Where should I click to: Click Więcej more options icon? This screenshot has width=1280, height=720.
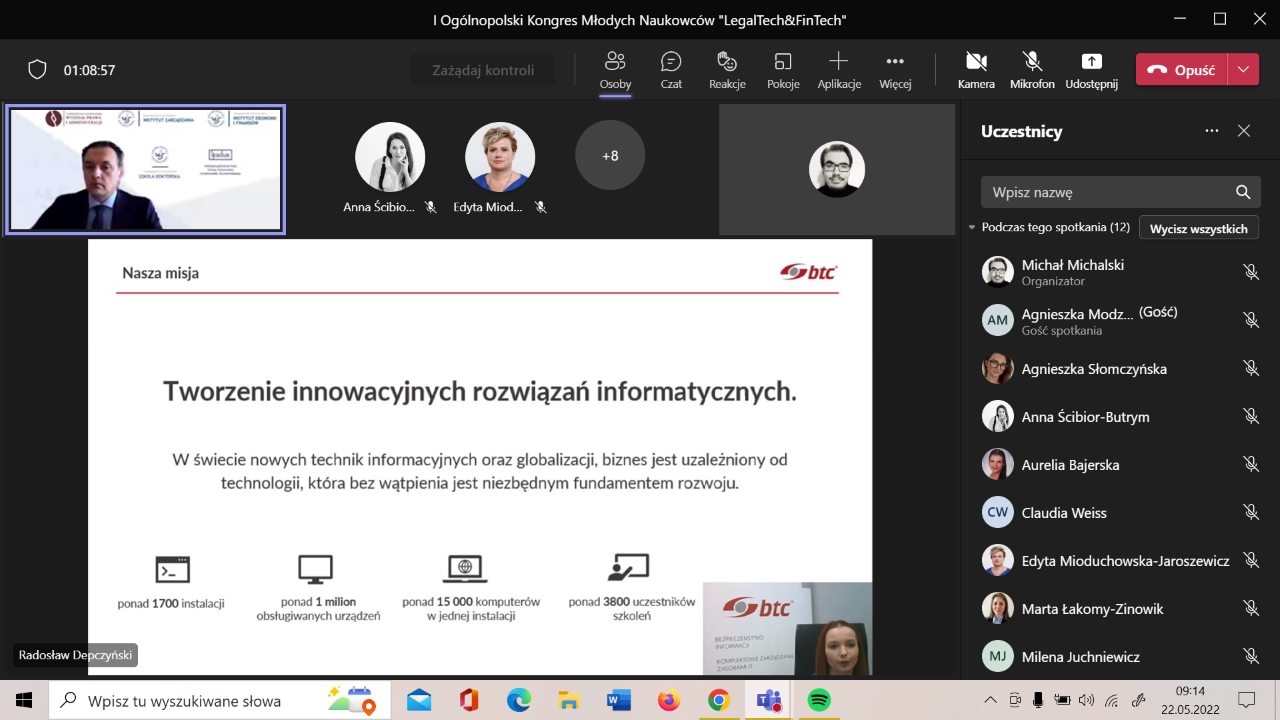click(895, 70)
